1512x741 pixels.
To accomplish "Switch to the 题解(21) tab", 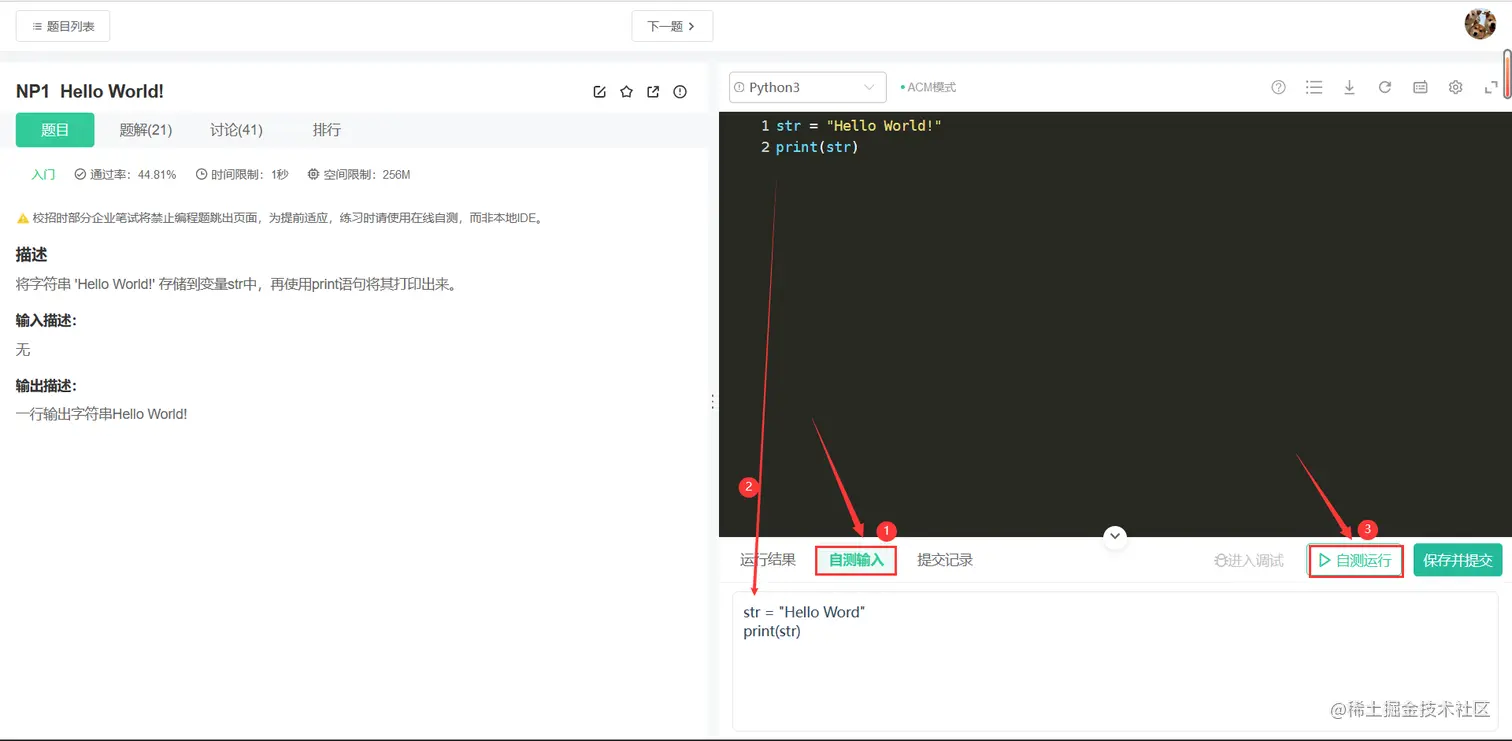I will tap(146, 130).
